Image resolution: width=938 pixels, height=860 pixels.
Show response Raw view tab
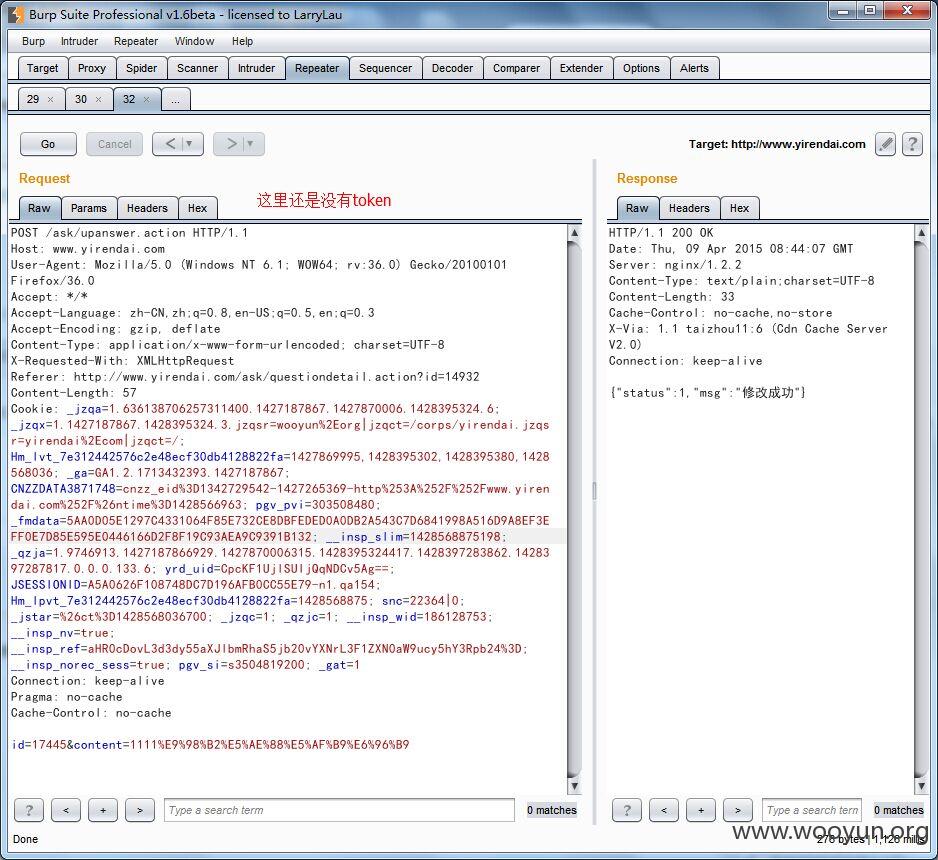(x=637, y=208)
